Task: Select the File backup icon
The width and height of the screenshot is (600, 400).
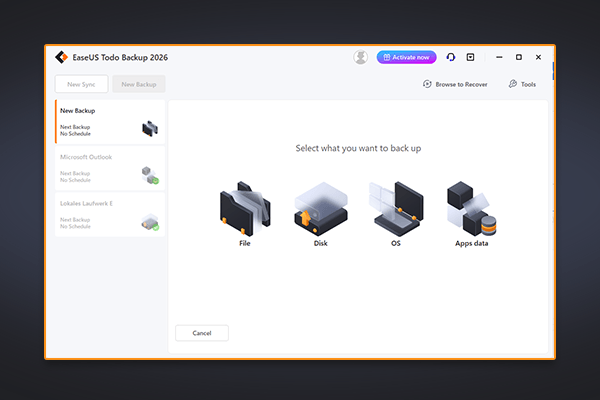Action: 245,209
